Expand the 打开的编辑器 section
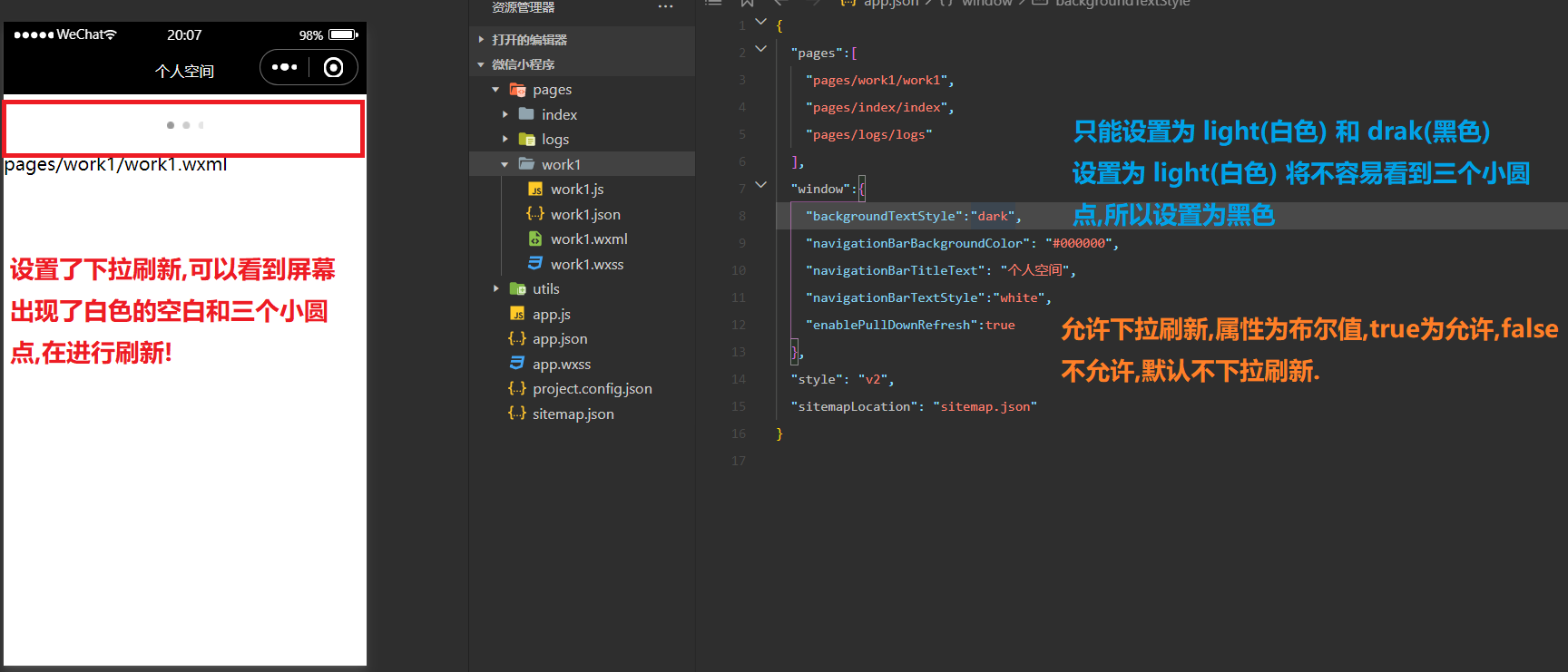 click(x=481, y=40)
